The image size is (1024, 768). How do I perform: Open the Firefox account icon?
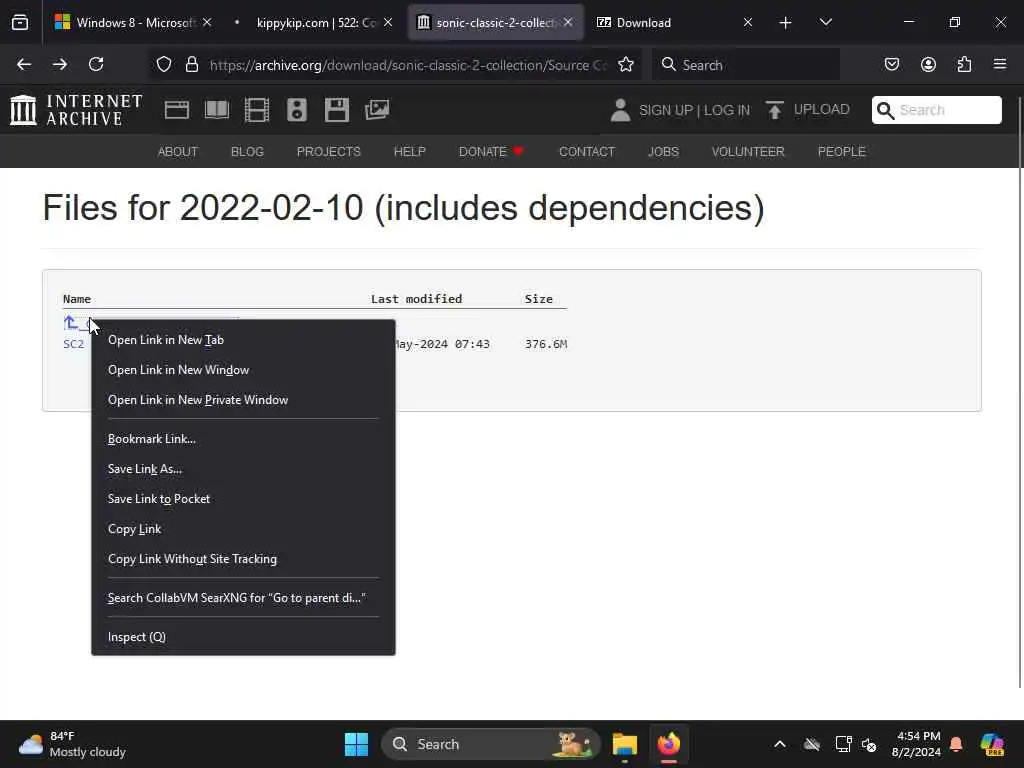[928, 64]
